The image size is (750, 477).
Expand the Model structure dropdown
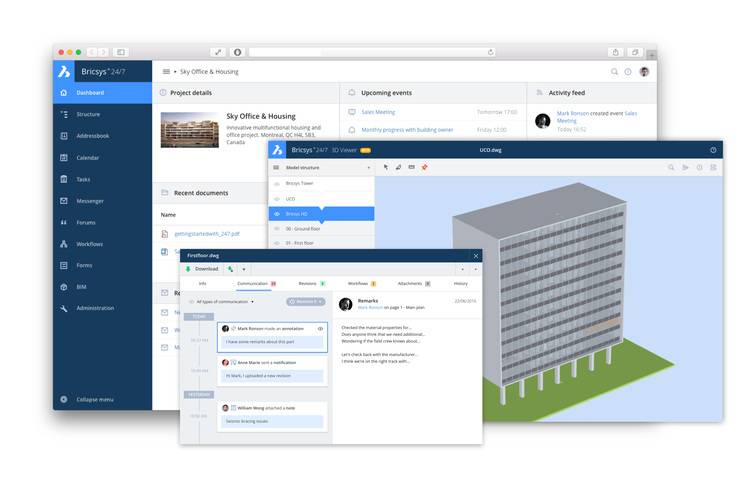point(368,168)
